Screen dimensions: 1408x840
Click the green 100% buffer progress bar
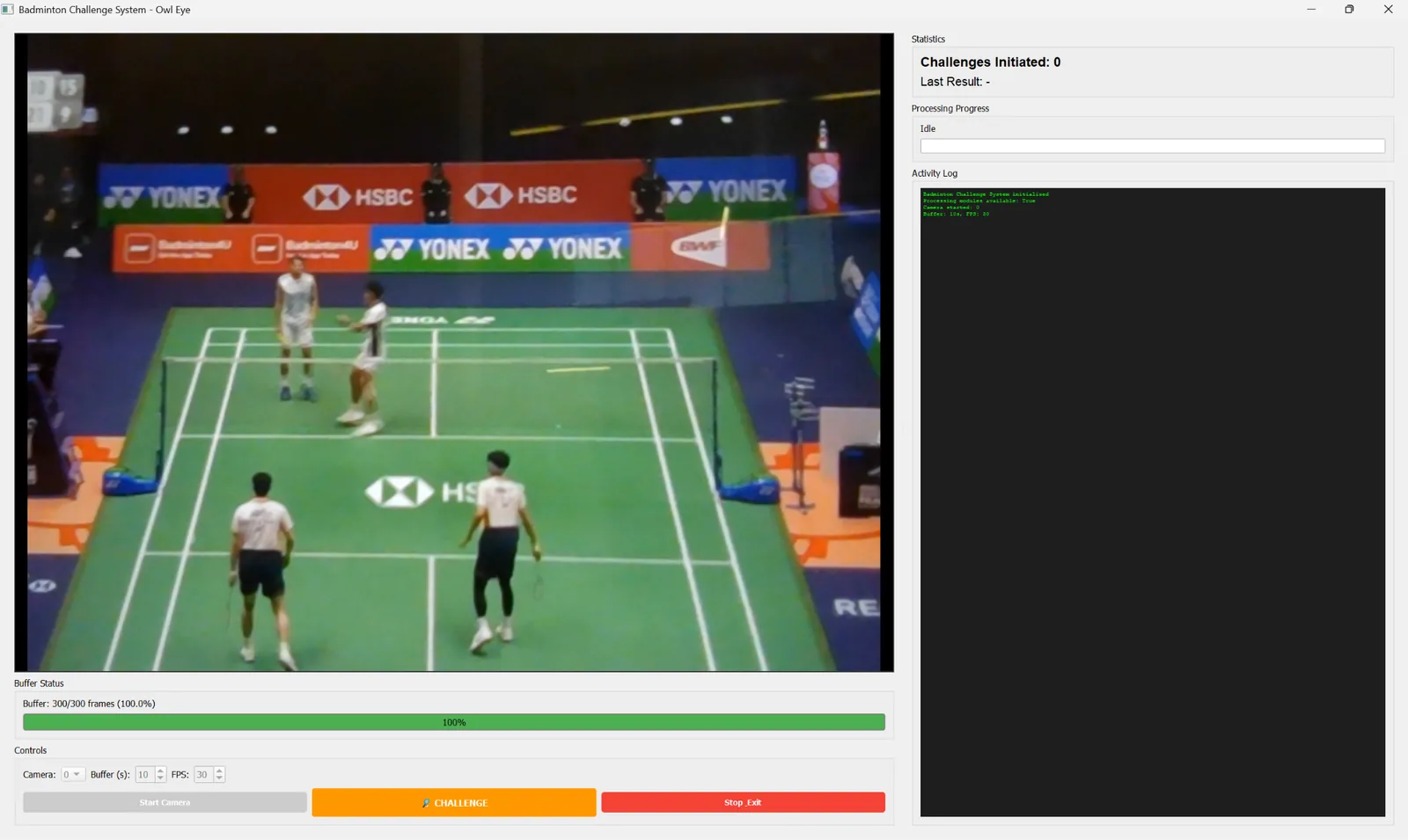[454, 722]
